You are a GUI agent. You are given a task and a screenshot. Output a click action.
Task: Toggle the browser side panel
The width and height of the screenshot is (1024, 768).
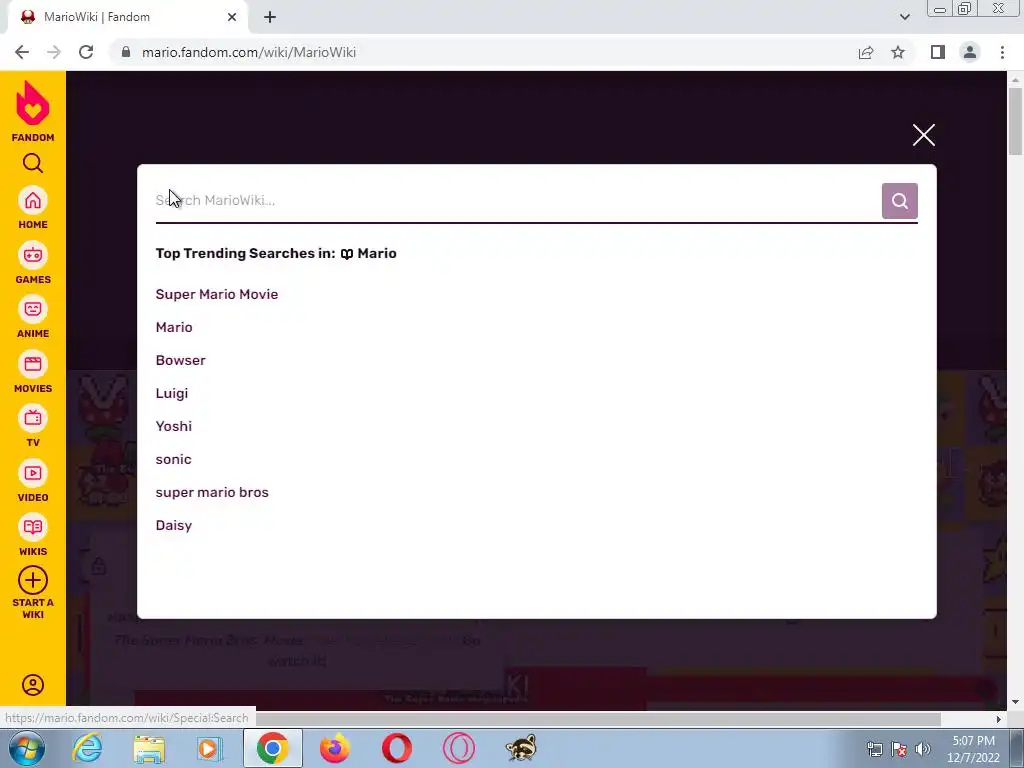pyautogui.click(x=938, y=52)
